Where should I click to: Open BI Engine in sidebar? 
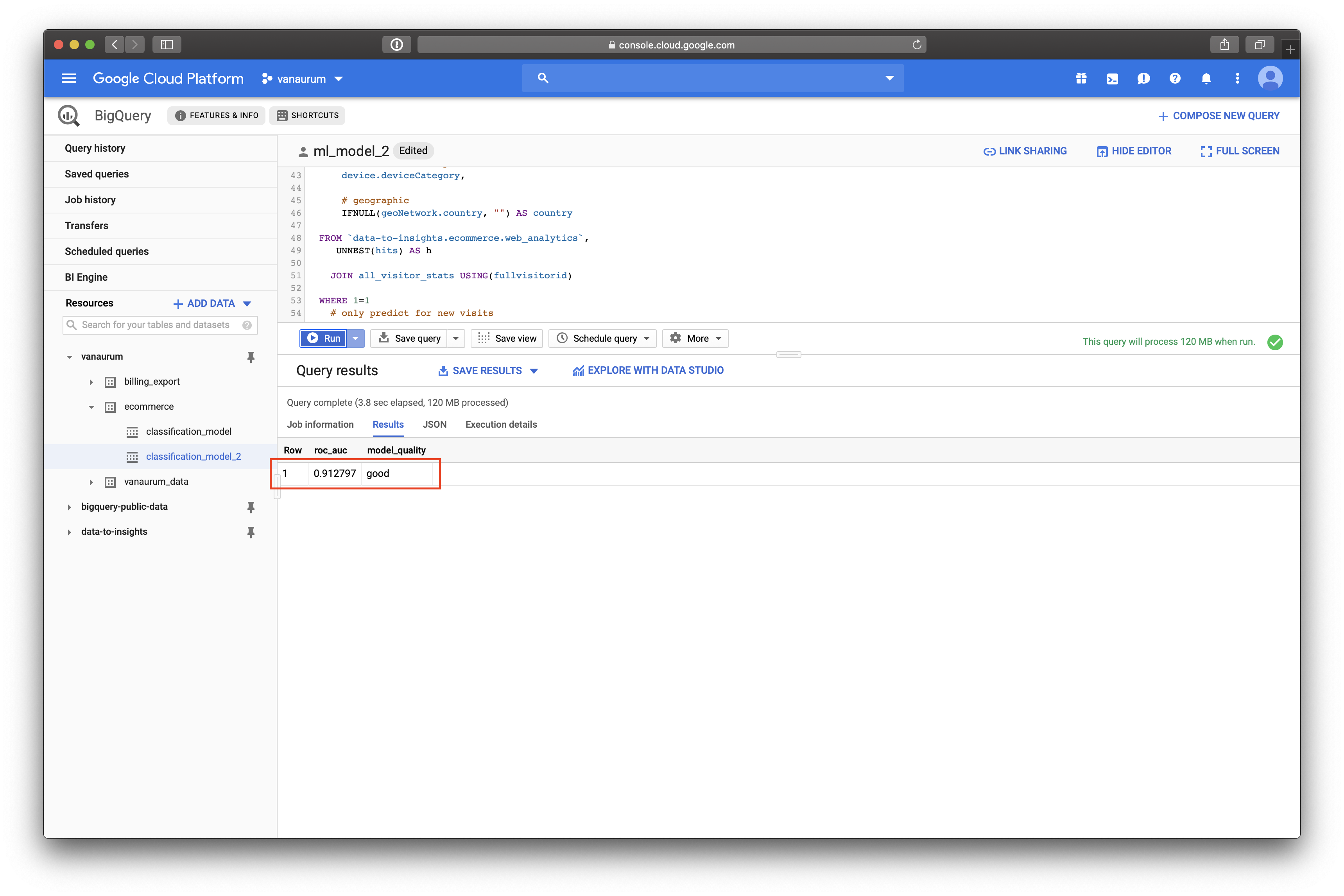click(161, 277)
